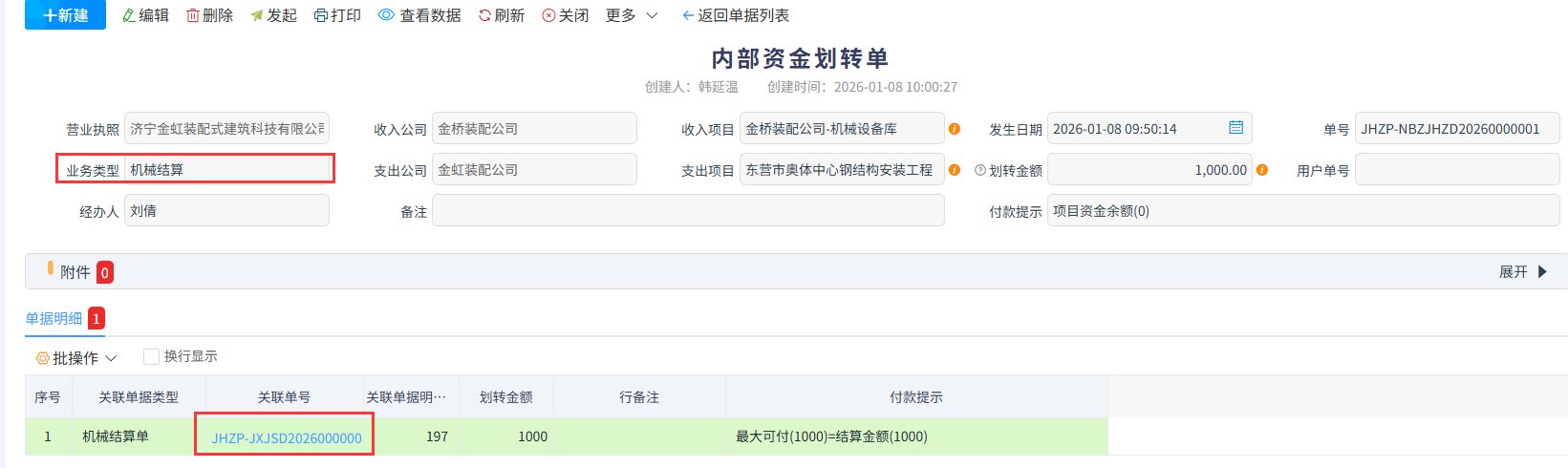The height and width of the screenshot is (468, 1568).
Task: Click the 新建 (New) button
Action: click(x=65, y=15)
